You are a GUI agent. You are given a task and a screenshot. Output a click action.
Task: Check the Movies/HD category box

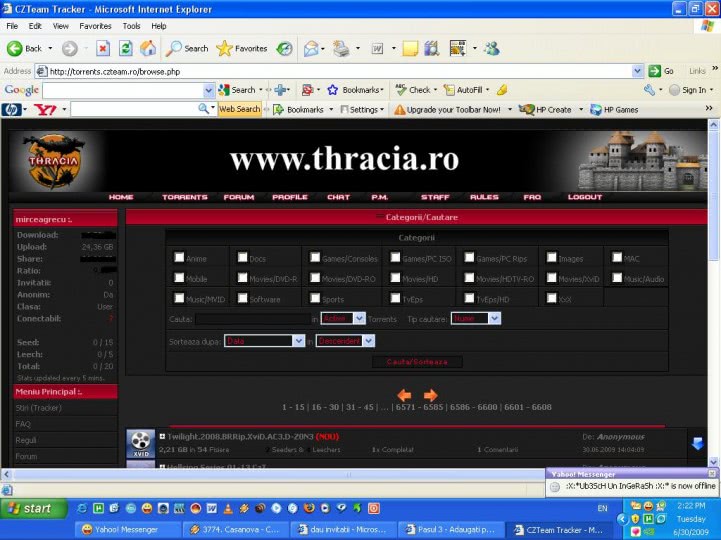[x=396, y=278]
